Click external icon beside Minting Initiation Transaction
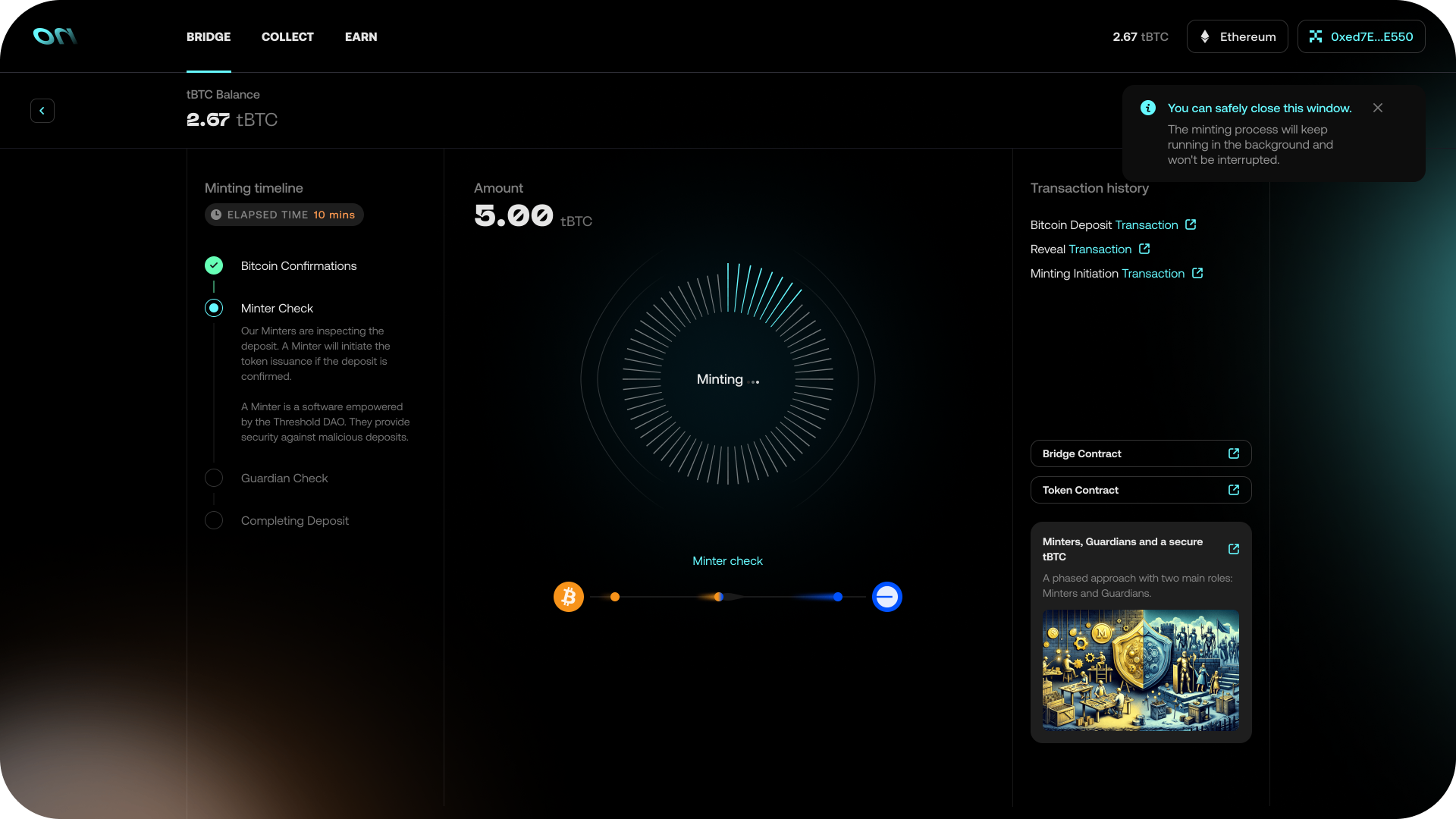Viewport: 1456px width, 819px height. pyautogui.click(x=1197, y=273)
